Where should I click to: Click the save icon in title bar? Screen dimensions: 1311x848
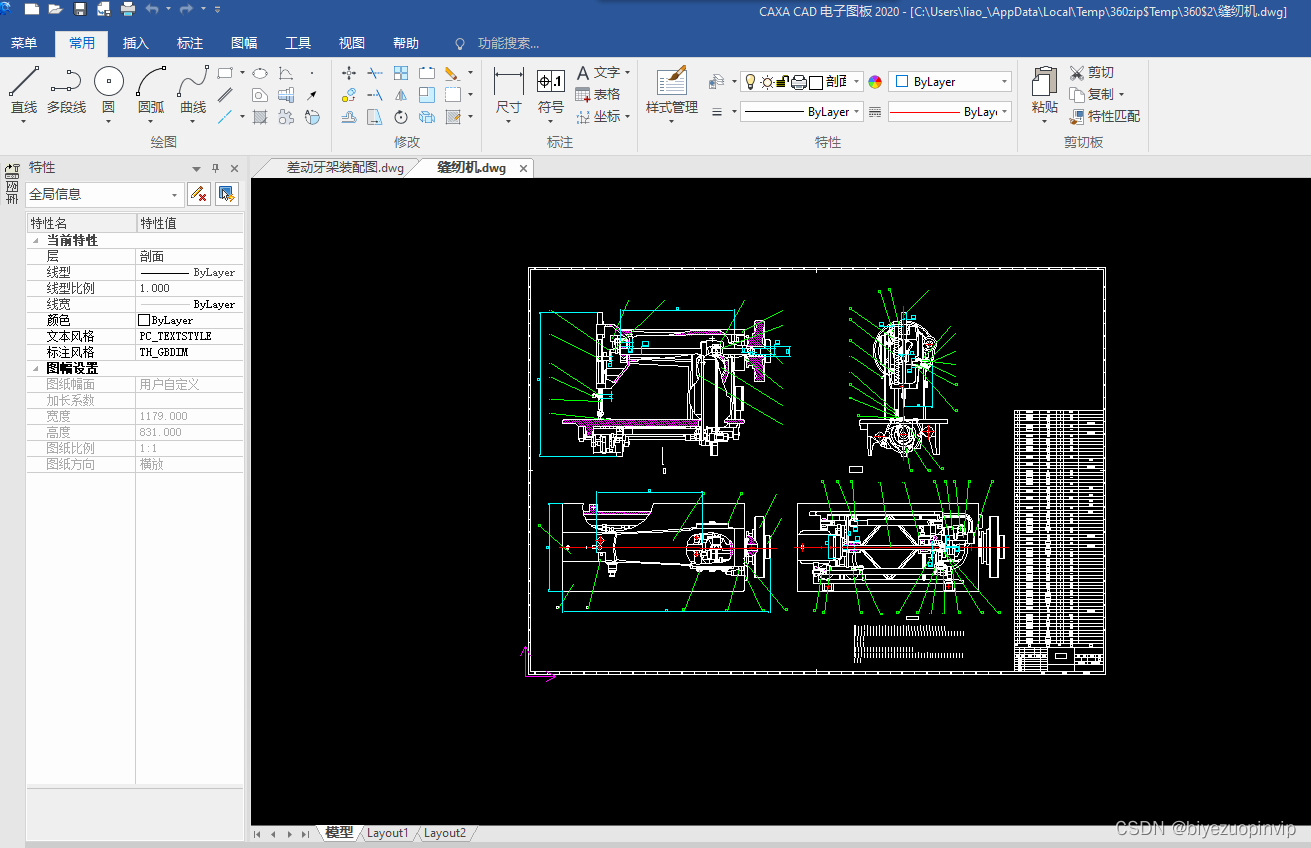coord(79,9)
